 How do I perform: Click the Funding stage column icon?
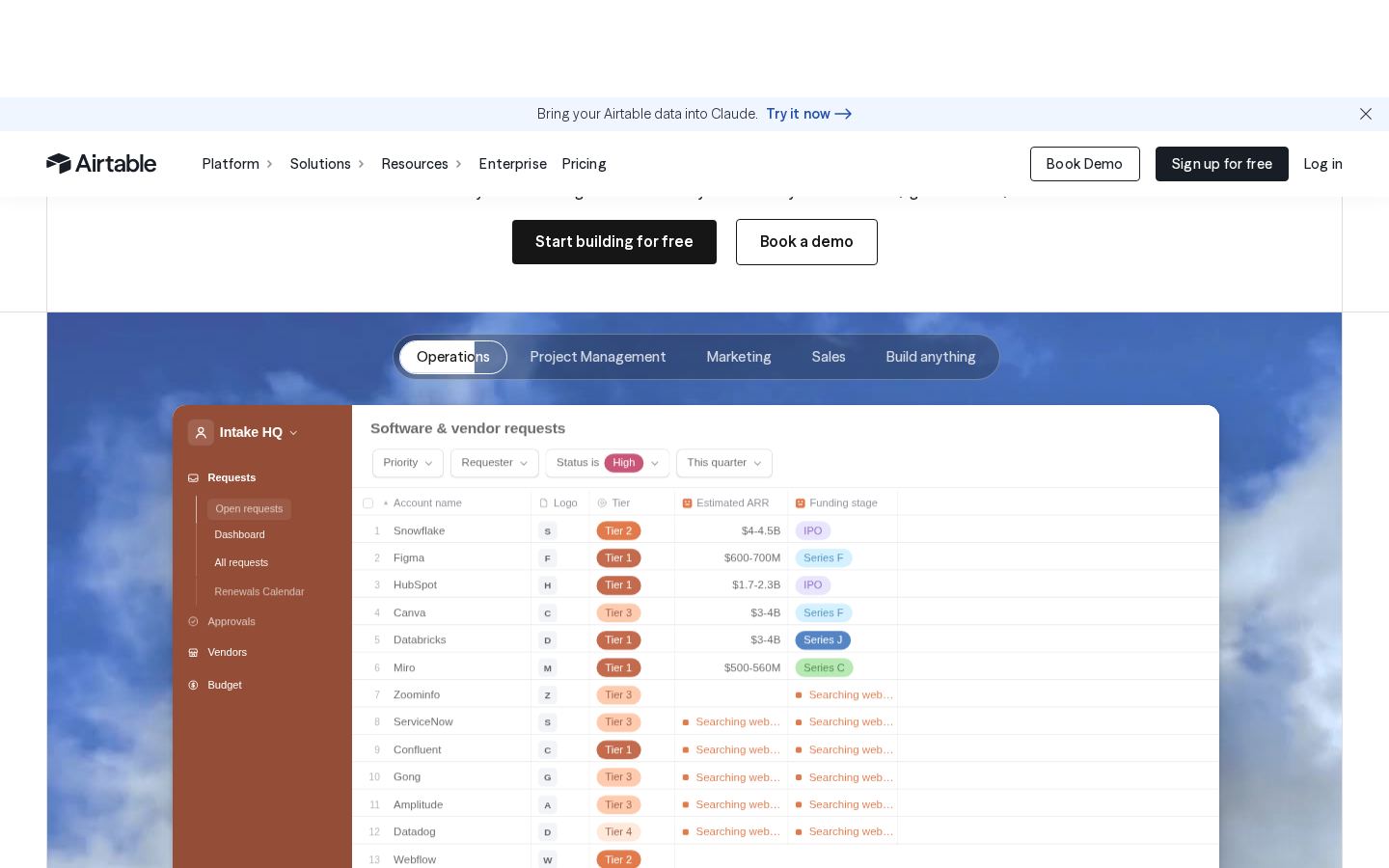point(801,503)
